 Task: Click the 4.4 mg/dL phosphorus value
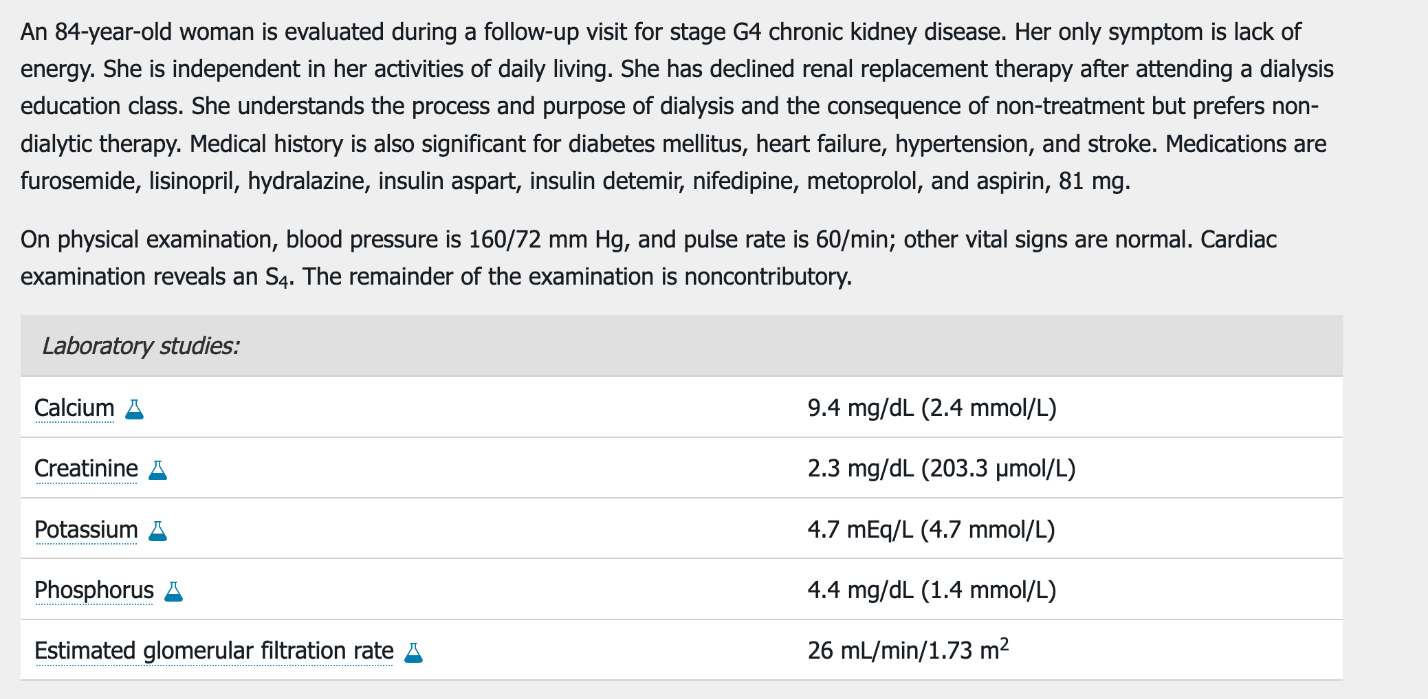(x=932, y=591)
